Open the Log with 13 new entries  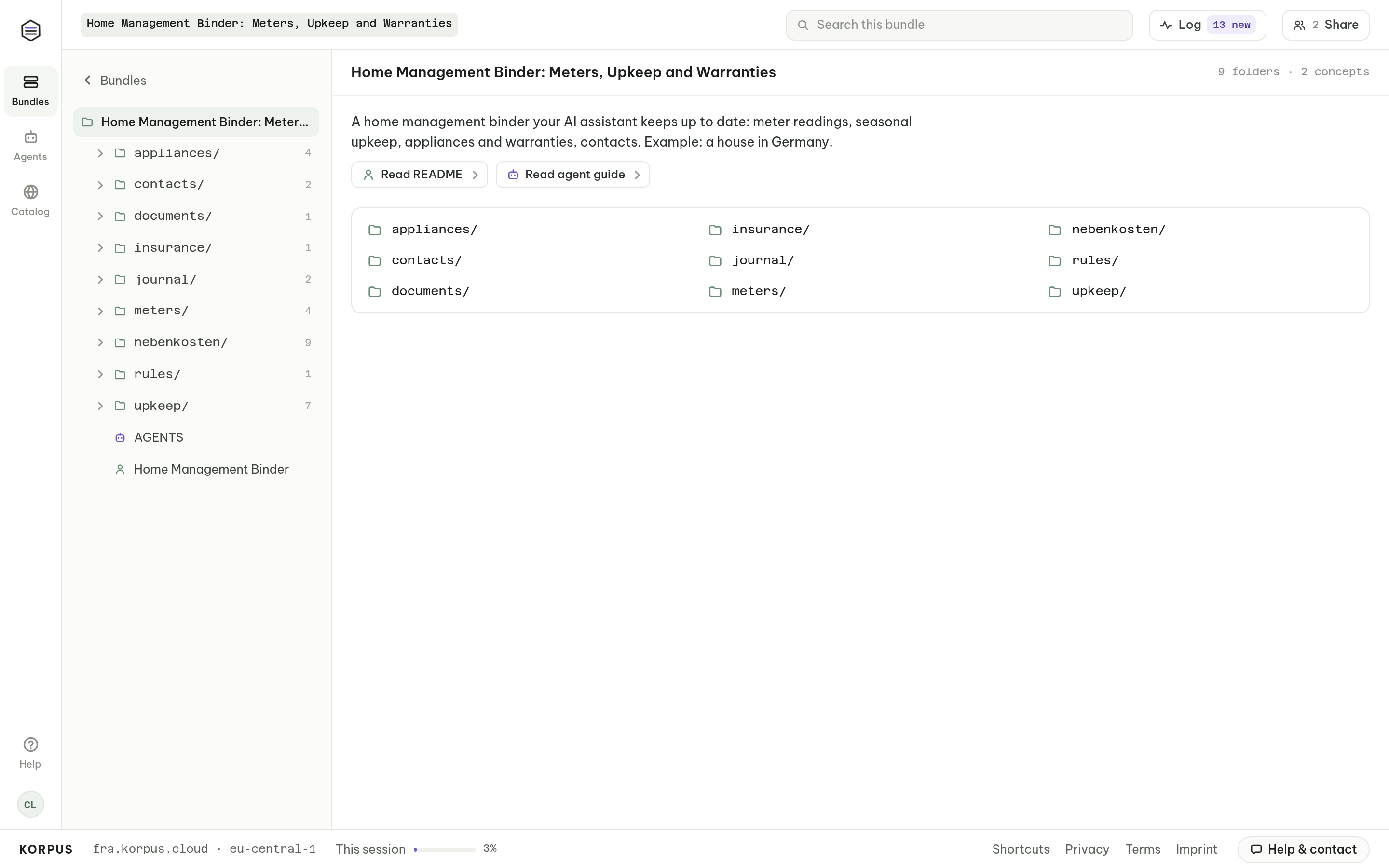1207,25
